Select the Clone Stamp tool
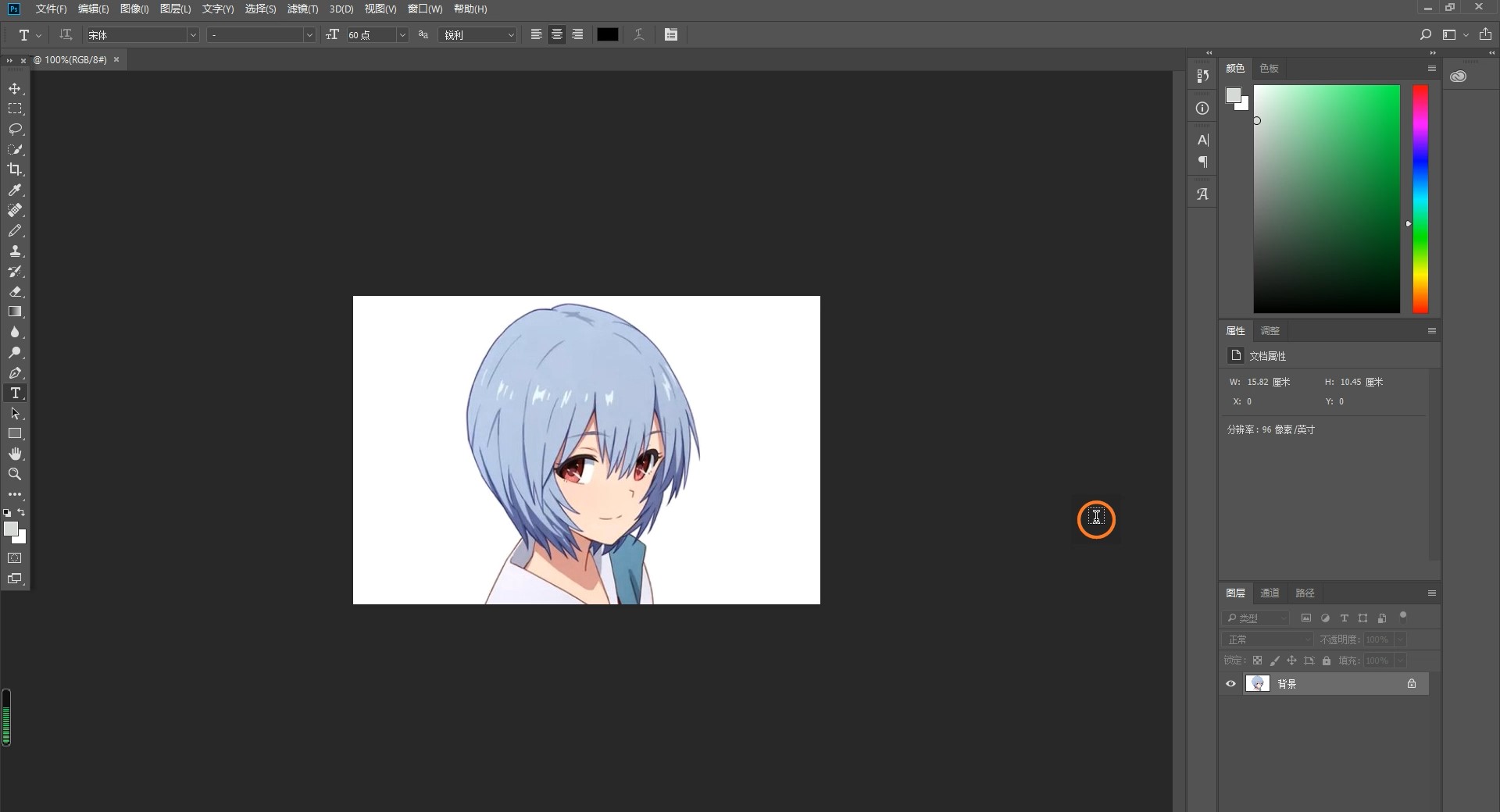 coord(15,251)
